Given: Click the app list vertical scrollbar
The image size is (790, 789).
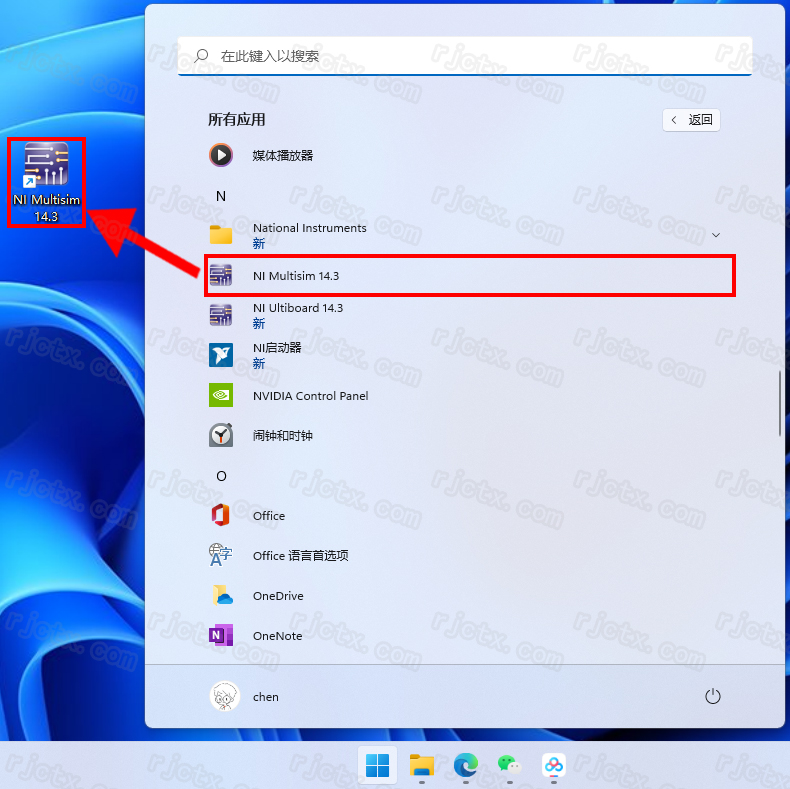Looking at the screenshot, I should [780, 404].
